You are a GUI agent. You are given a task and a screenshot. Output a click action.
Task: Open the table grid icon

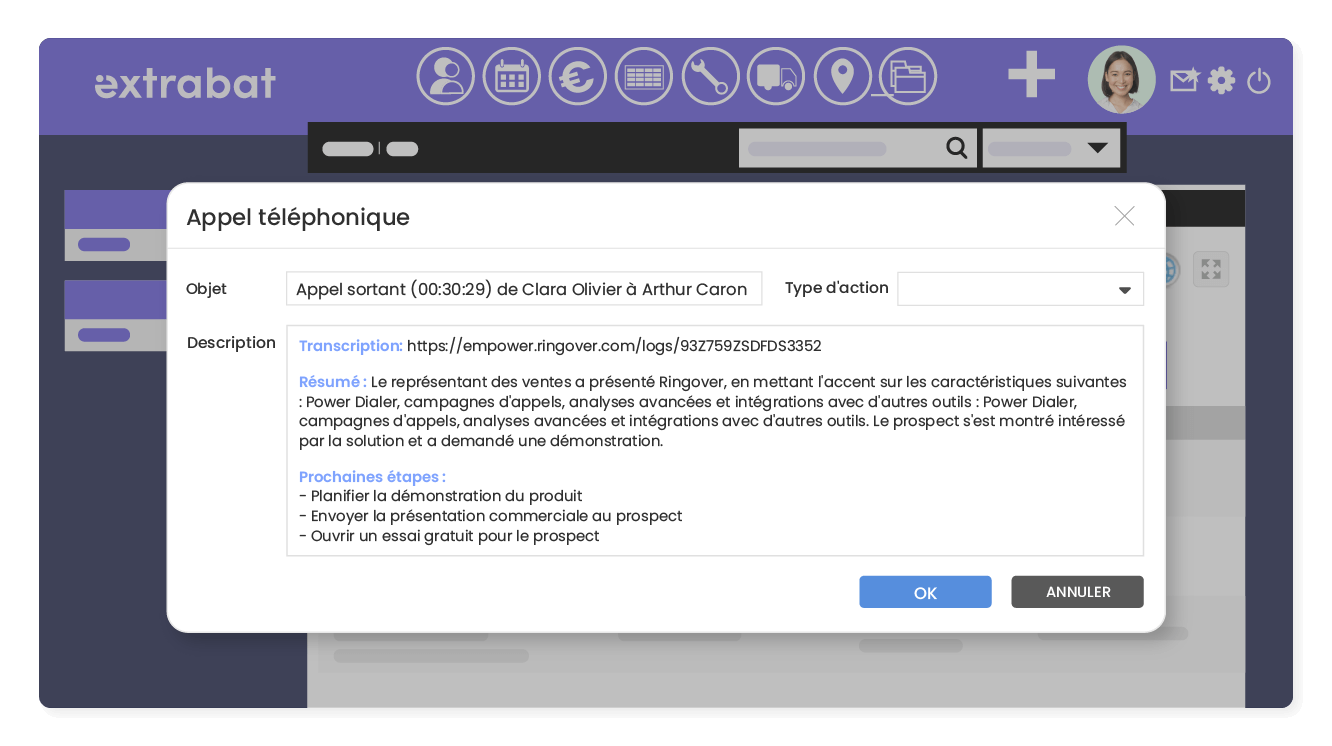[643, 77]
